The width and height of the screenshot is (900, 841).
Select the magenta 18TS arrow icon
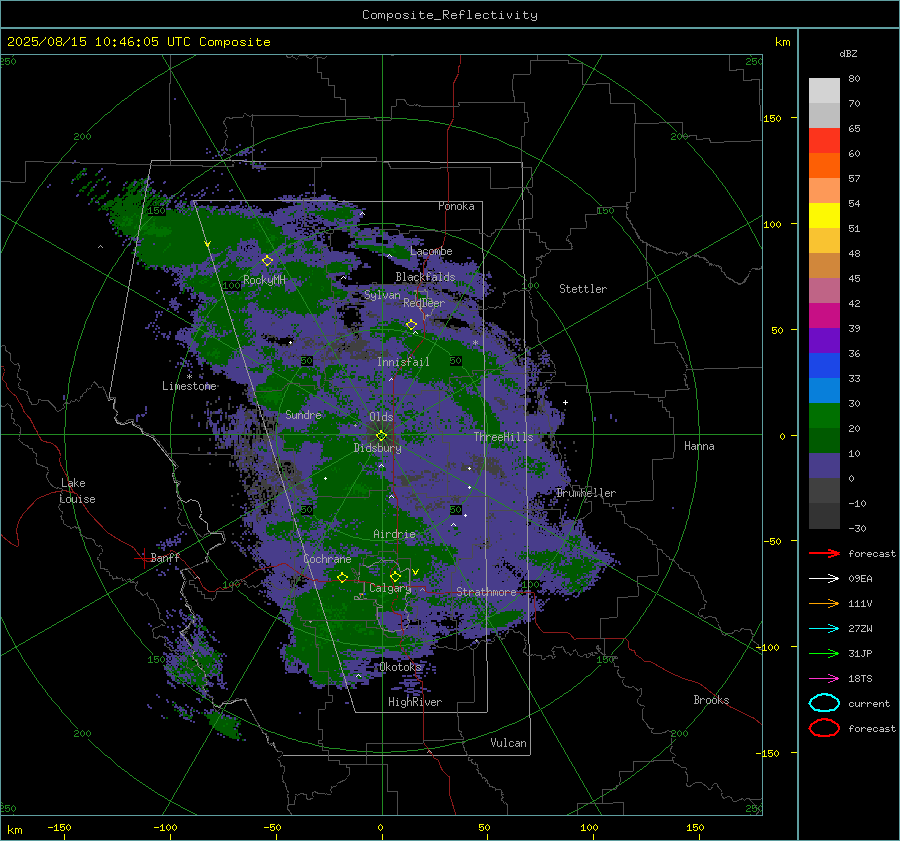click(824, 679)
